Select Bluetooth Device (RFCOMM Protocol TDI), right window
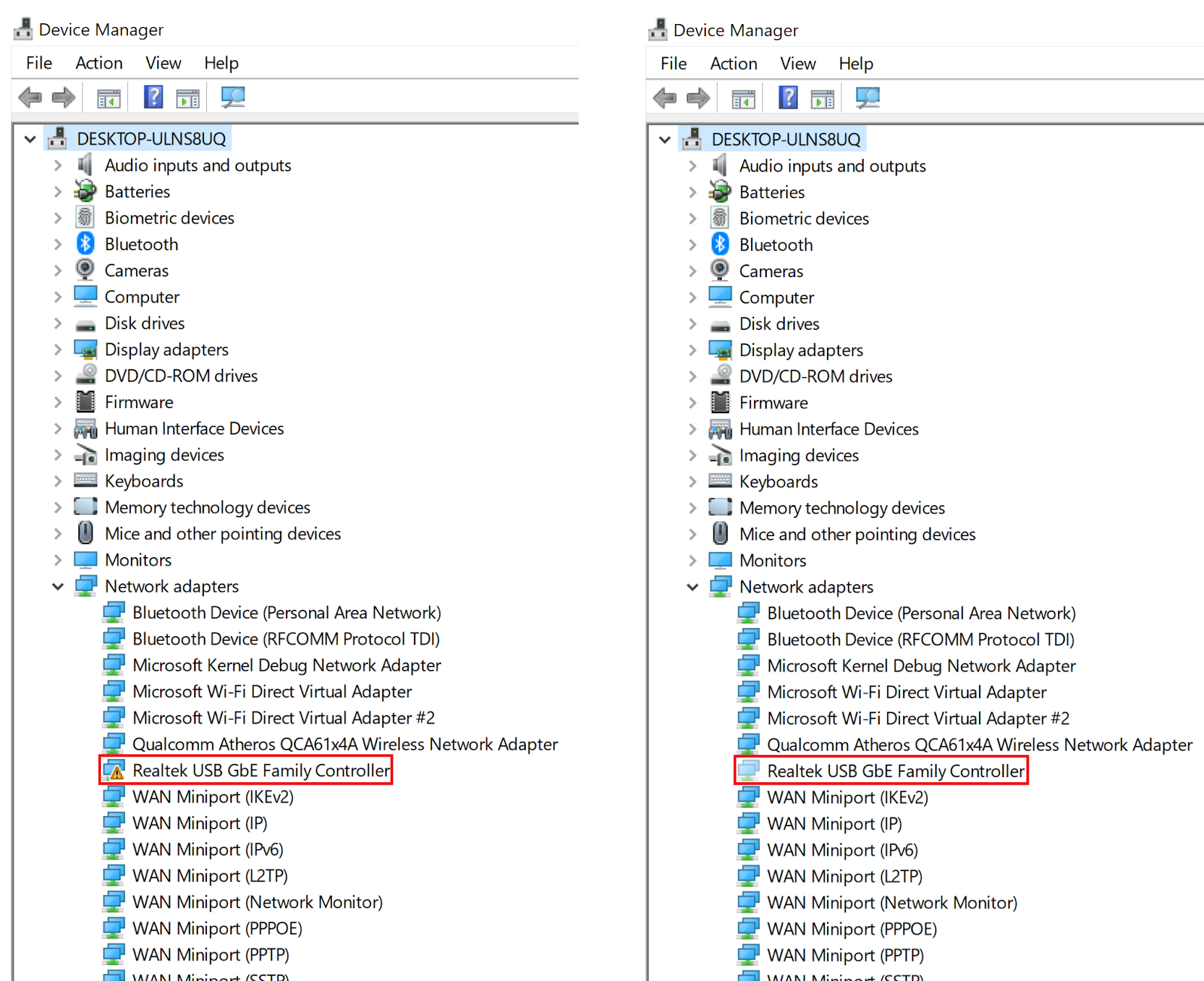This screenshot has height=981, width=1204. tap(921, 639)
